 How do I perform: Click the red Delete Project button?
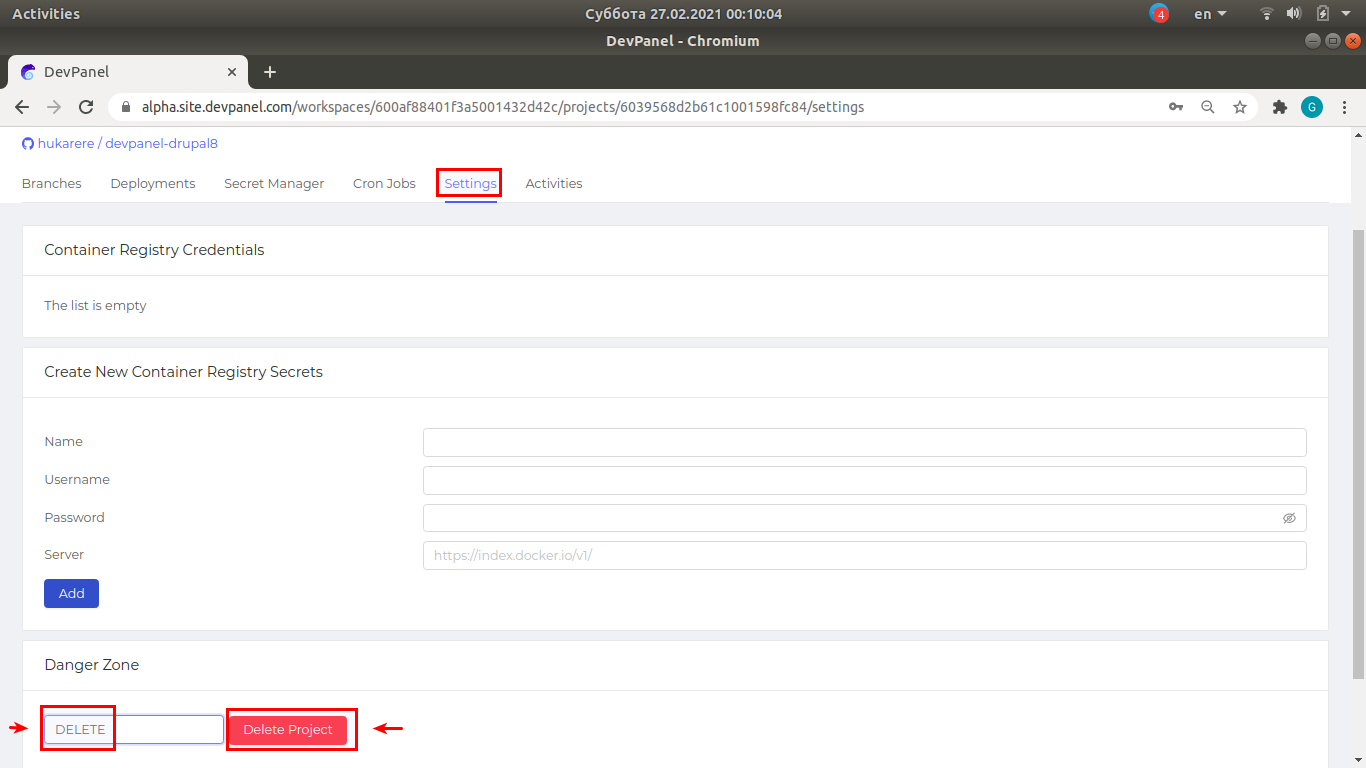288,730
